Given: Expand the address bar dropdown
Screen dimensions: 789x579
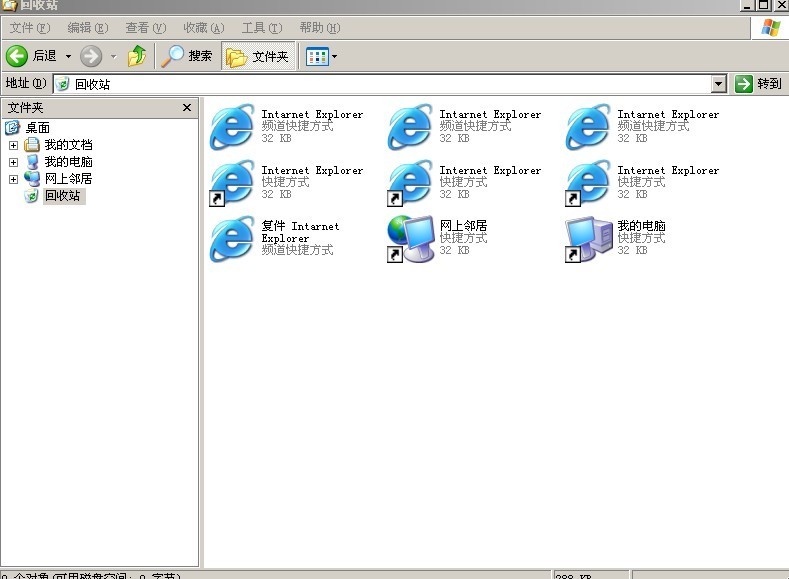Looking at the screenshot, I should 719,84.
